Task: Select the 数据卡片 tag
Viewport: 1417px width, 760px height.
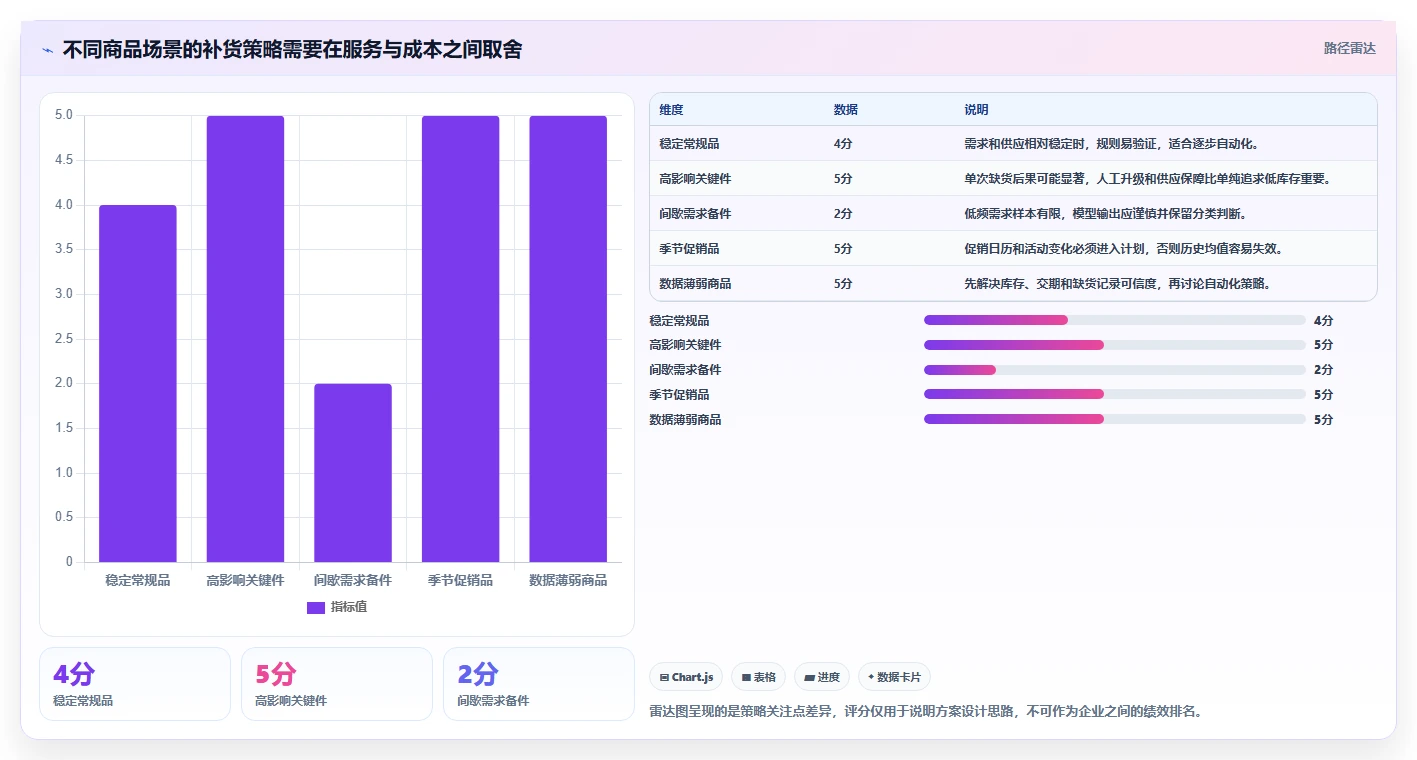Action: 894,677
